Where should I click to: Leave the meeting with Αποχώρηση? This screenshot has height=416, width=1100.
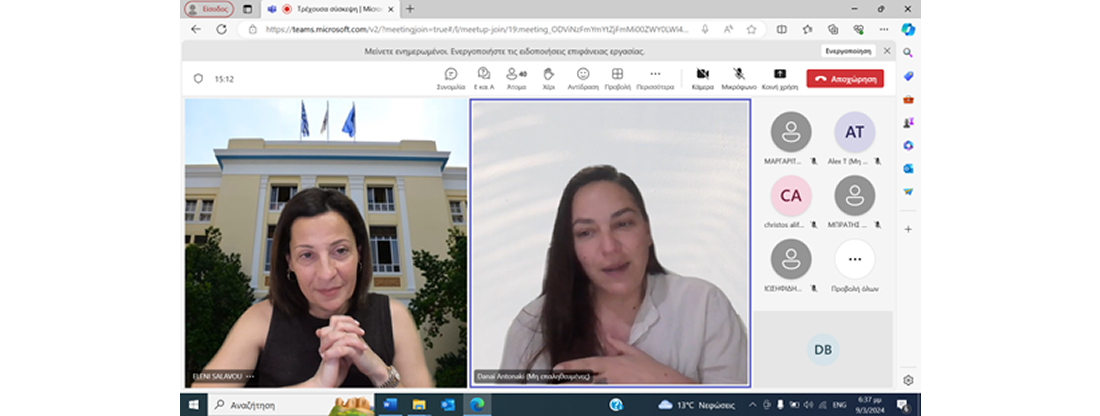point(845,79)
